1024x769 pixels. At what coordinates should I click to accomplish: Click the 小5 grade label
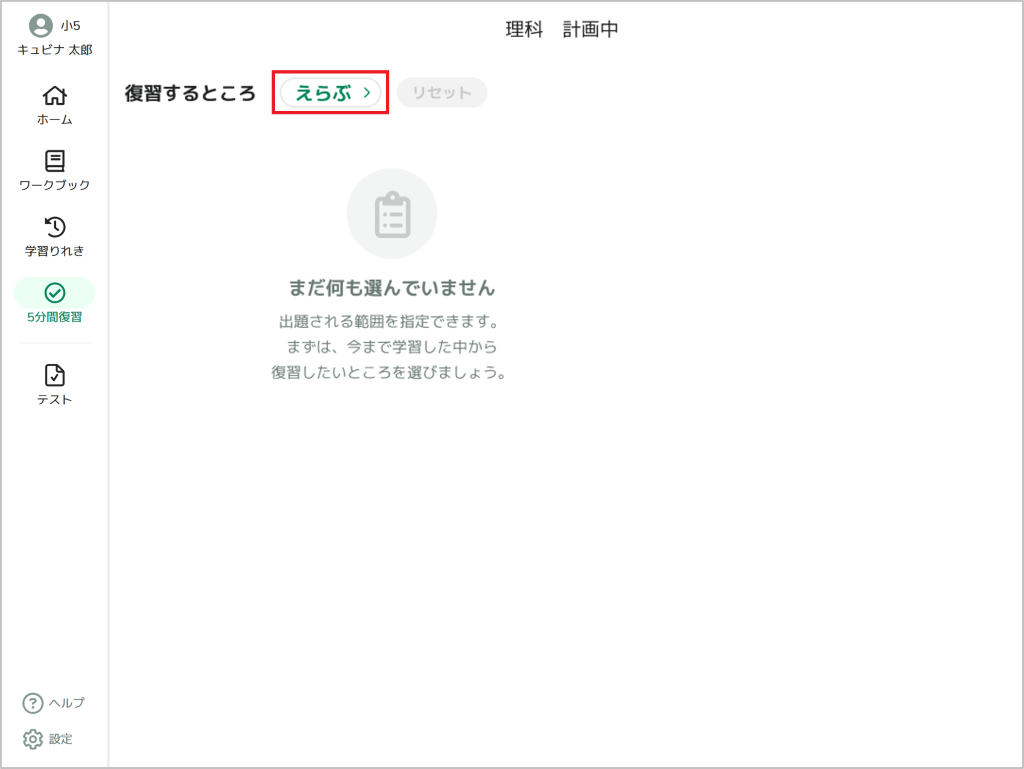coord(71,25)
